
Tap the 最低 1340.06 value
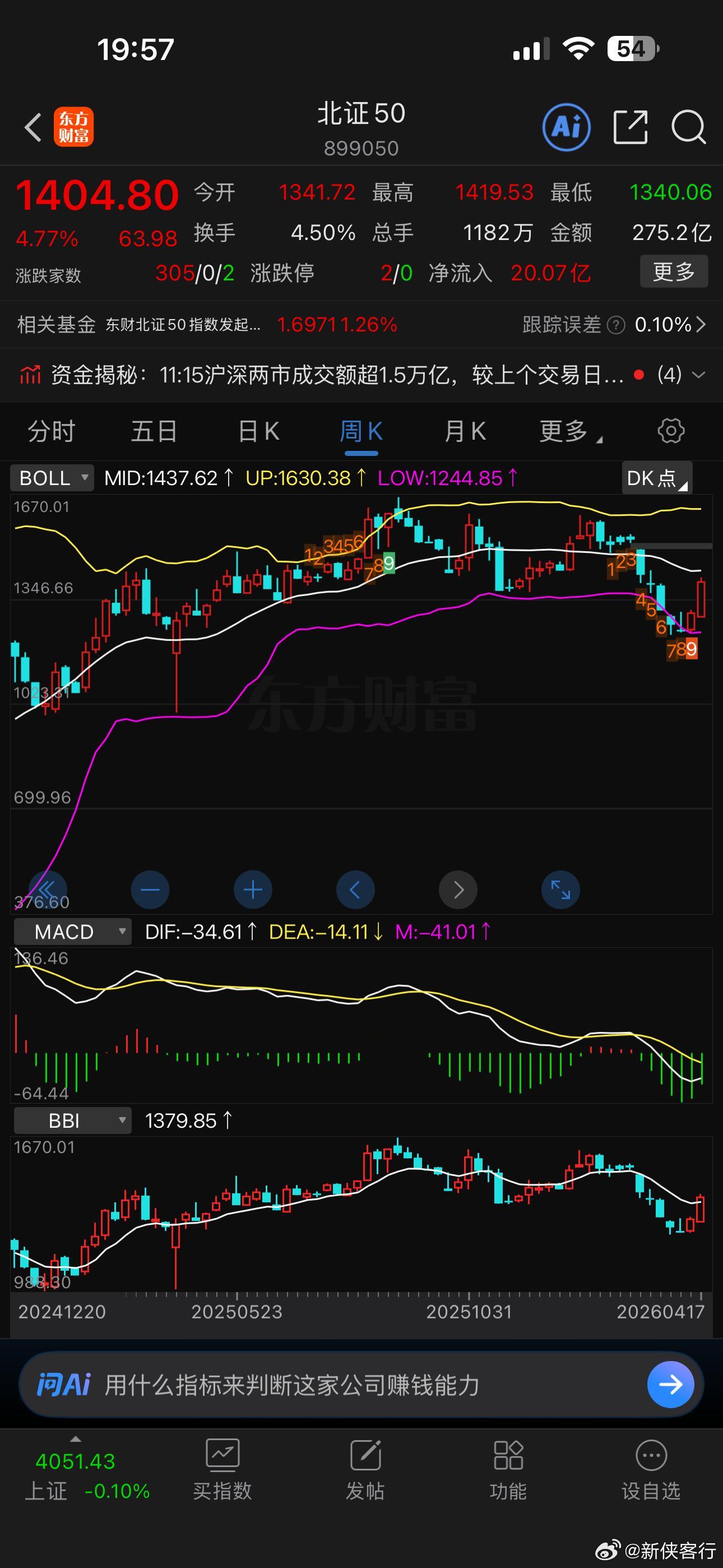pyautogui.click(x=671, y=193)
